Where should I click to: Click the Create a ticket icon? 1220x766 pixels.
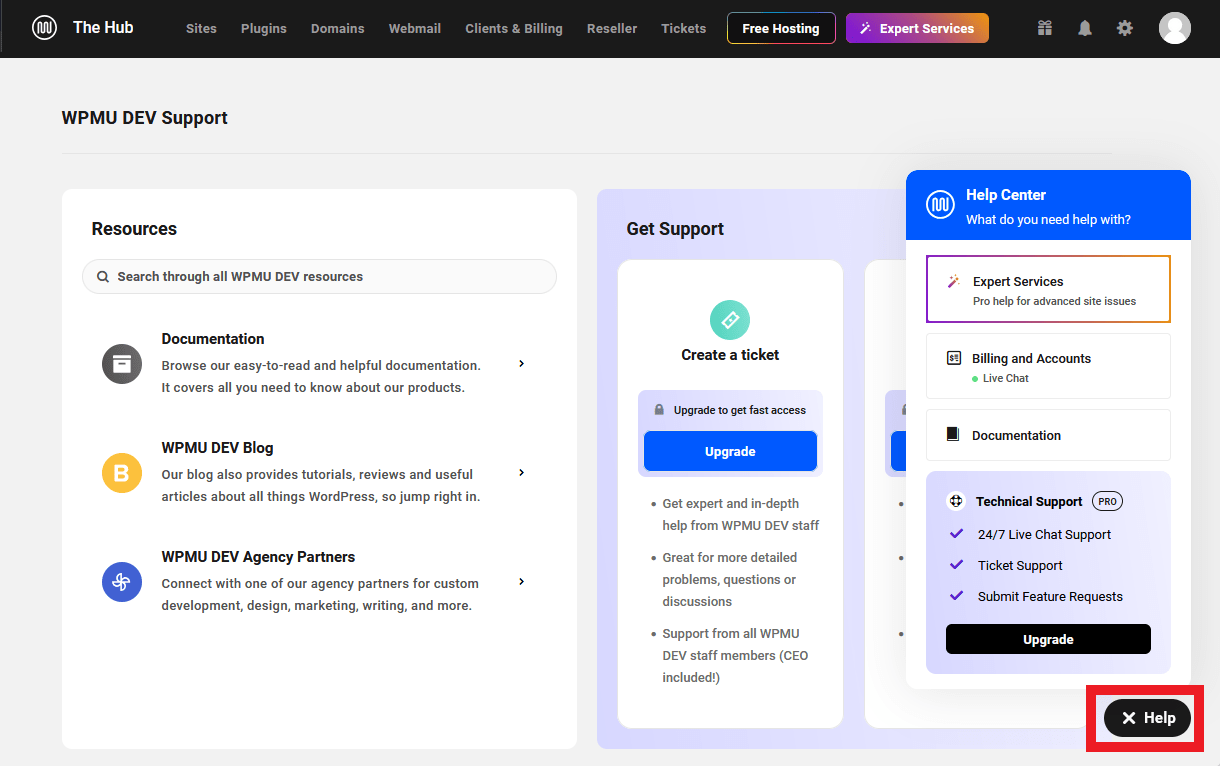click(730, 320)
